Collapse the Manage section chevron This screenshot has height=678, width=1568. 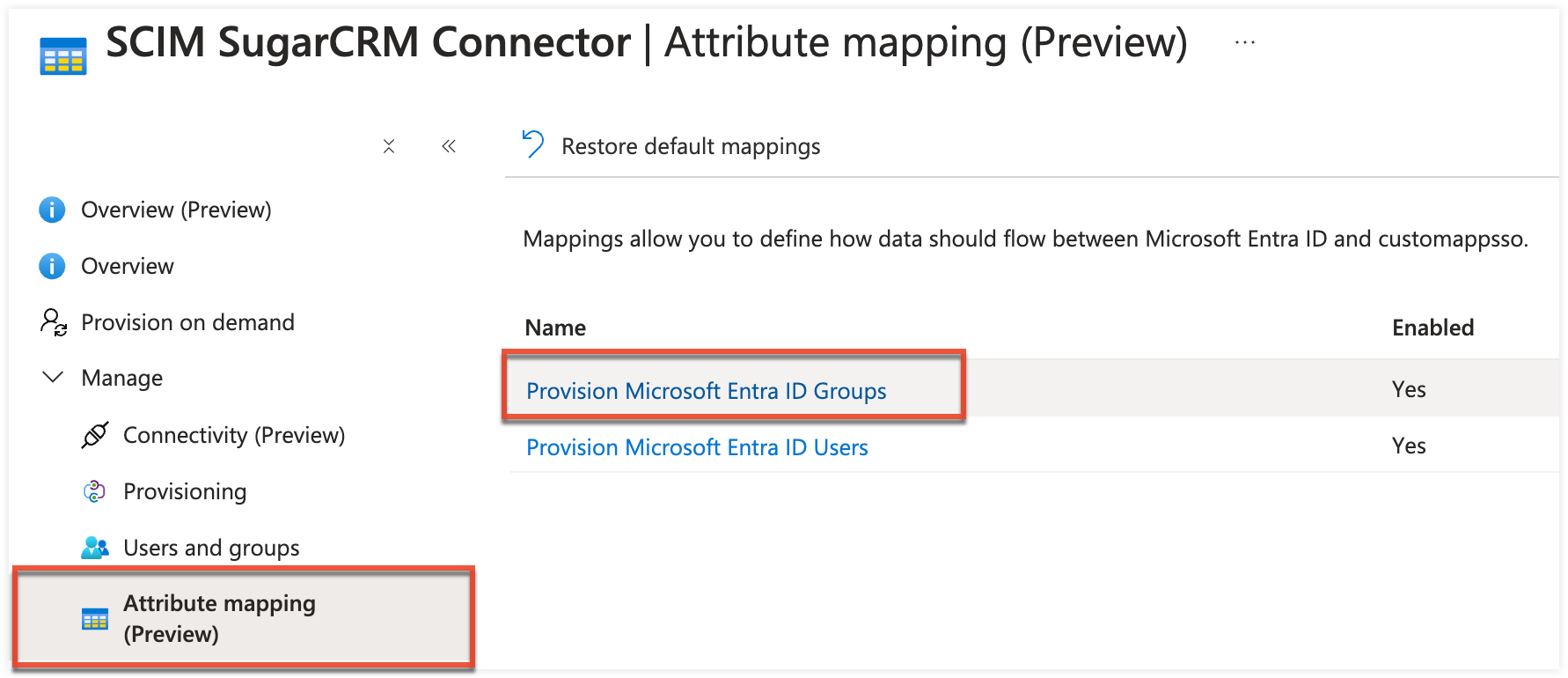coord(53,377)
